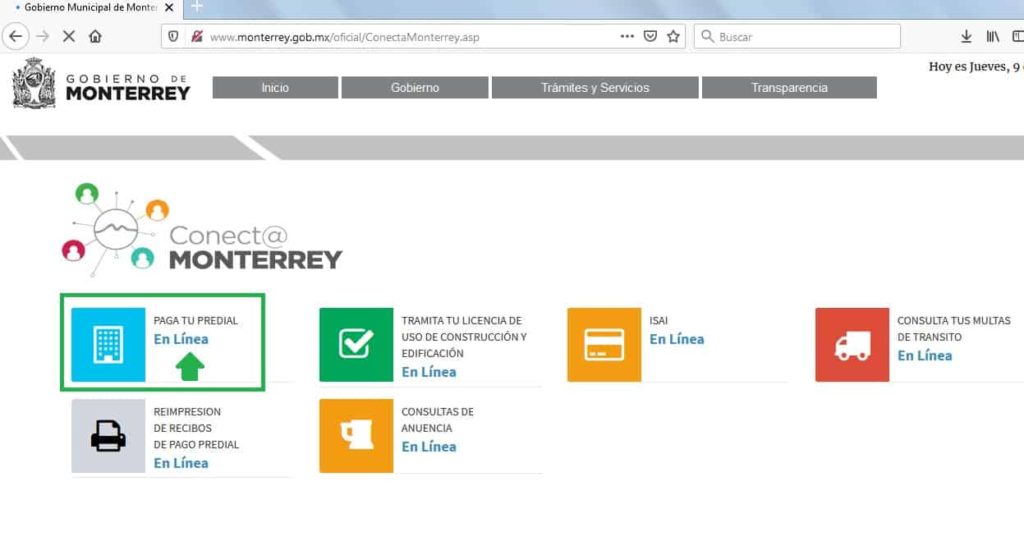Open the library bookshelf icon
The width and height of the screenshot is (1024, 541).
pos(993,37)
